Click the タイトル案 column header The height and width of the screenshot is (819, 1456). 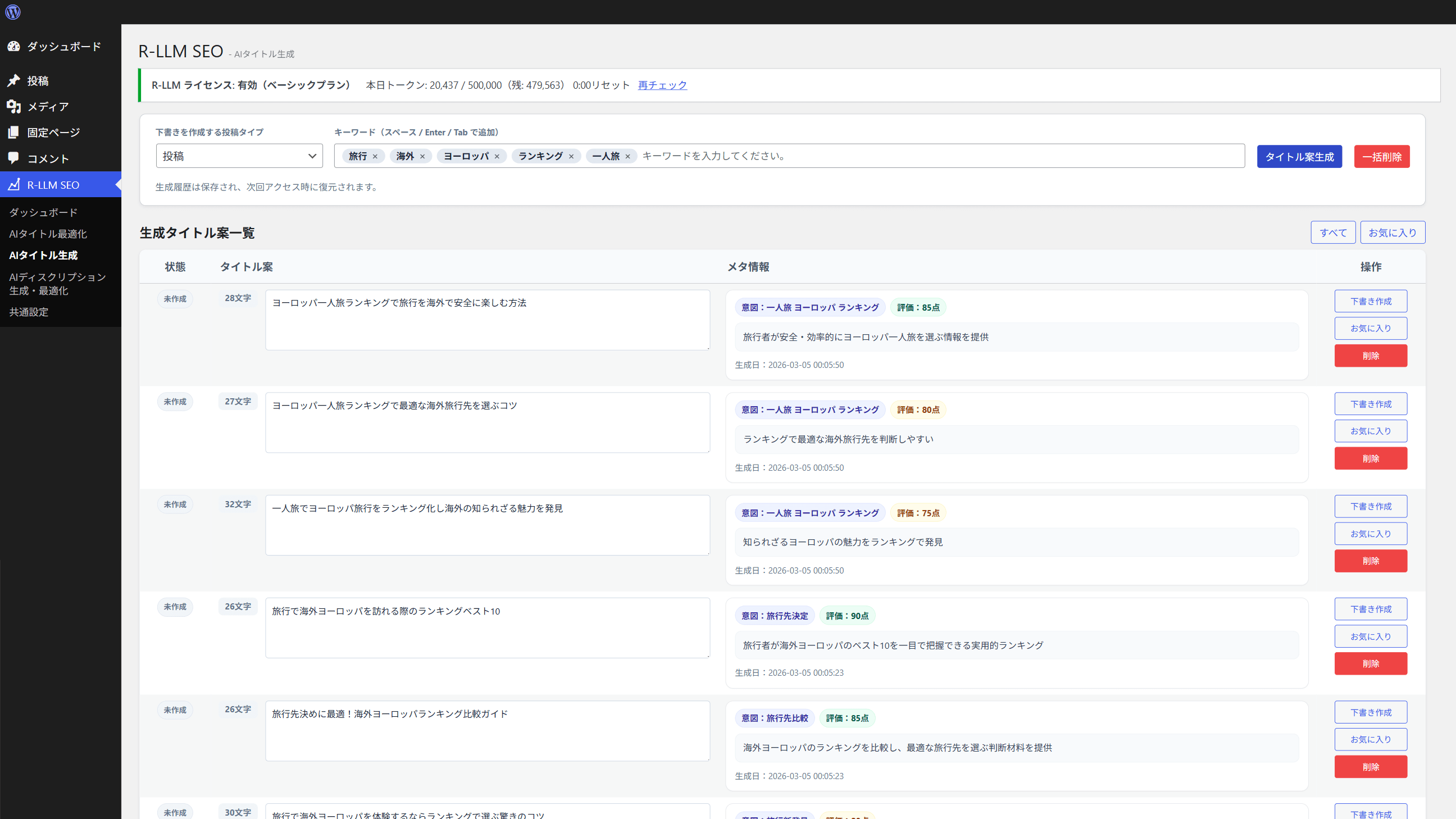coord(247,267)
